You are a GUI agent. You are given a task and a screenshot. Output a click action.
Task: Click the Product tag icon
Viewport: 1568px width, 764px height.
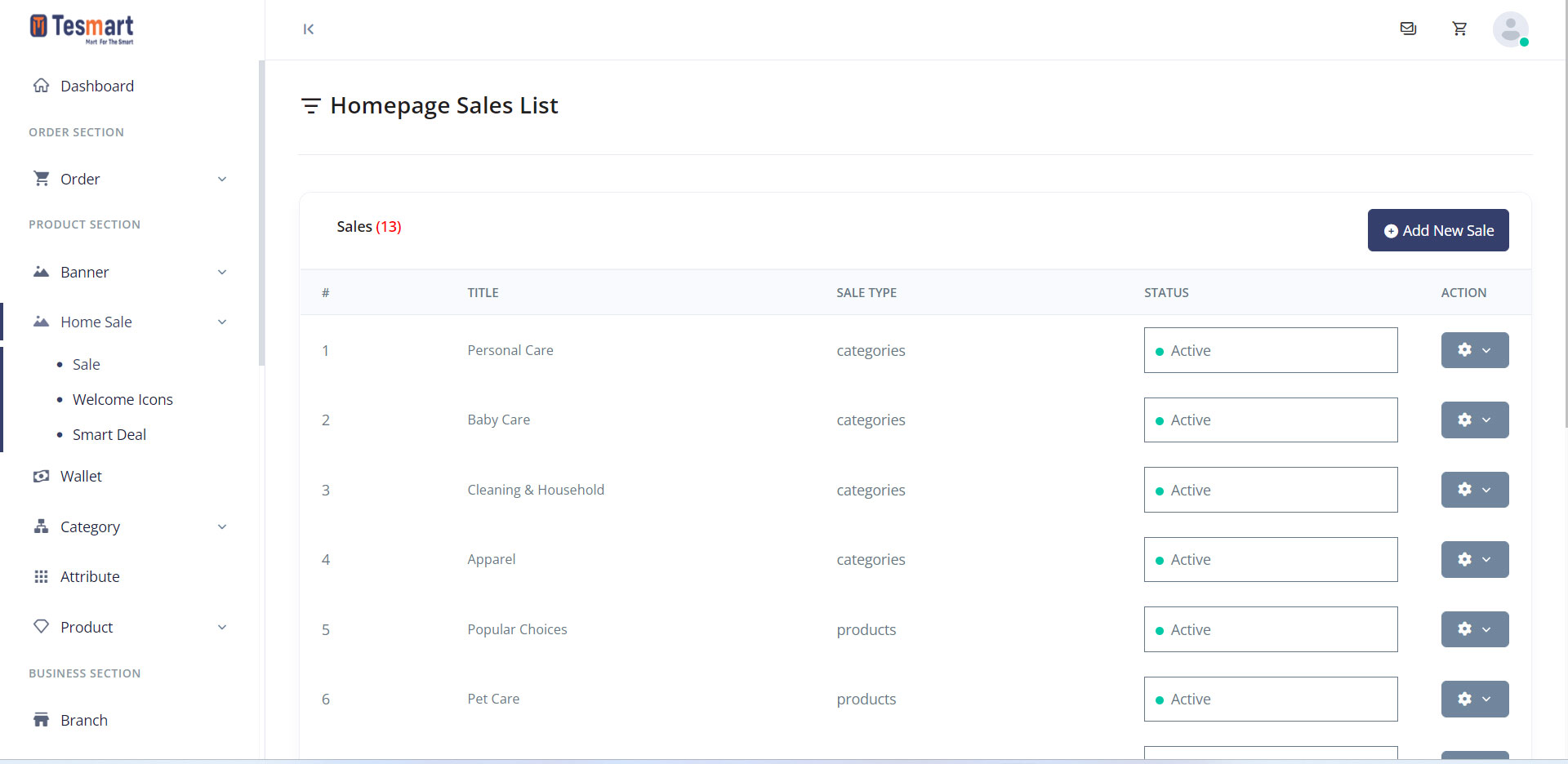(x=41, y=627)
